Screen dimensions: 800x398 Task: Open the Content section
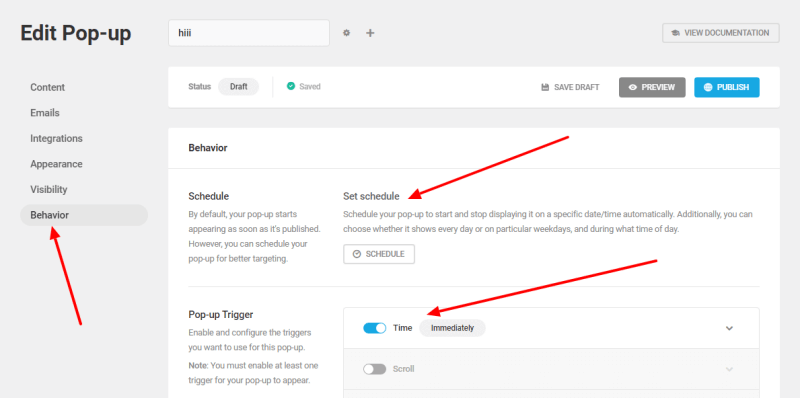click(47, 87)
